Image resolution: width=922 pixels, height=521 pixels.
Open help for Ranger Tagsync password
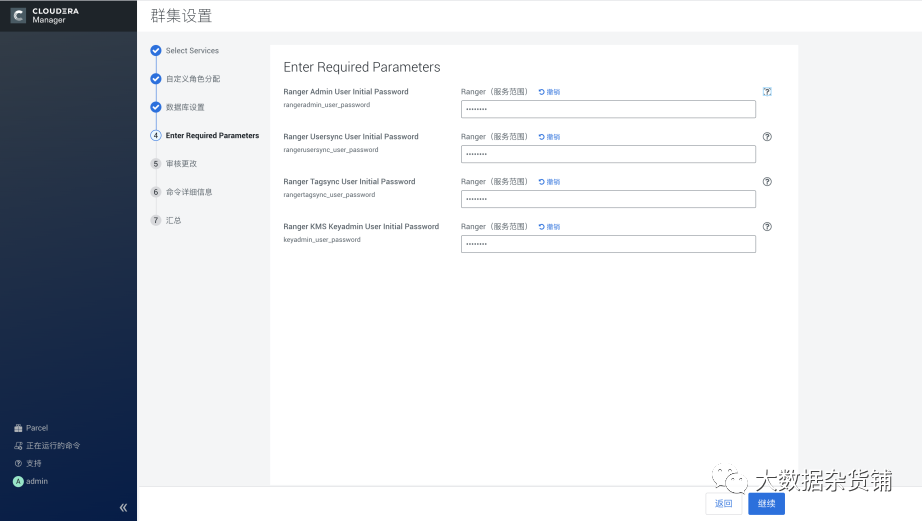767,182
